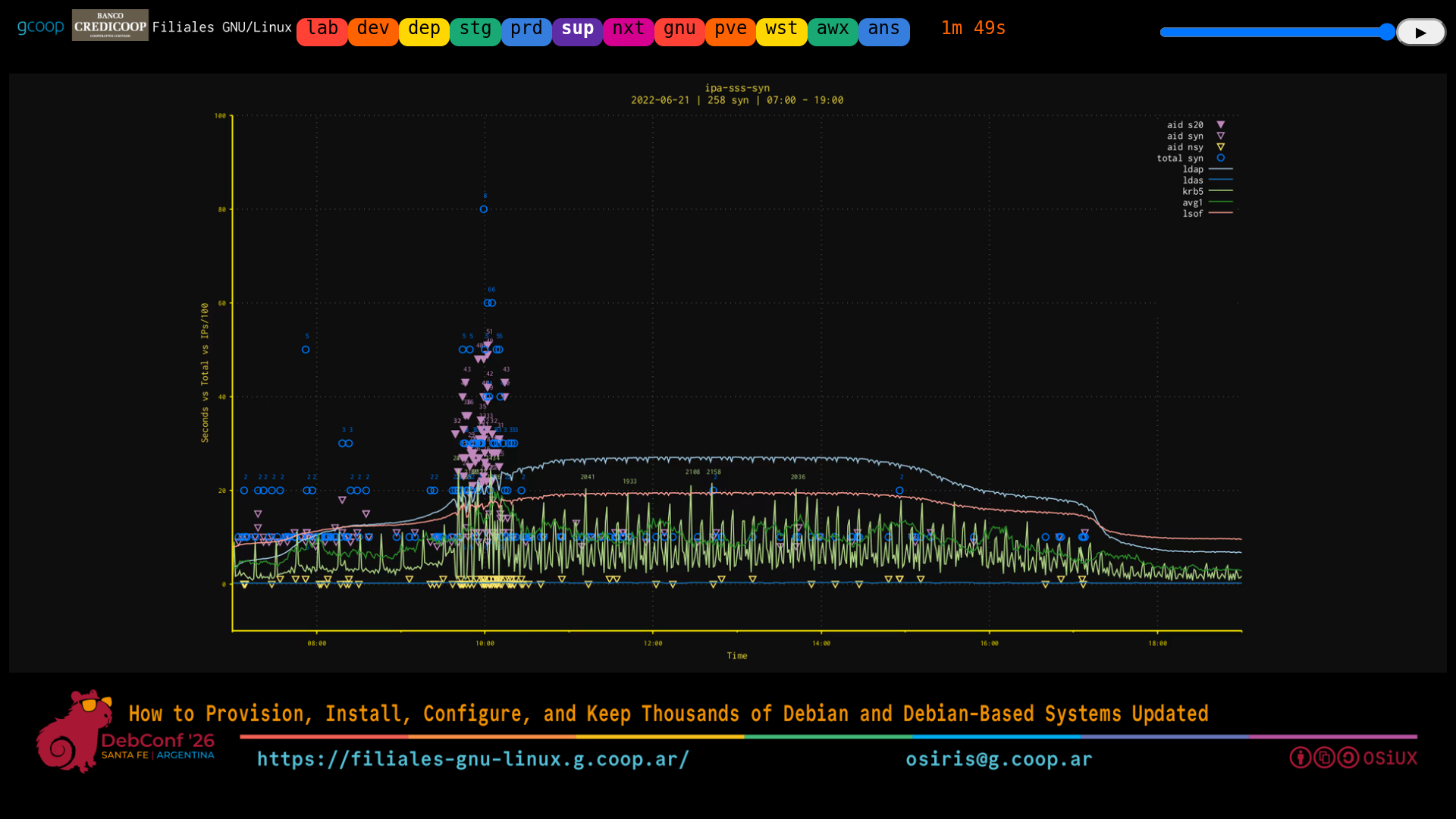1456x819 pixels.
Task: Click the "18:00" time axis label
Action: [1157, 643]
